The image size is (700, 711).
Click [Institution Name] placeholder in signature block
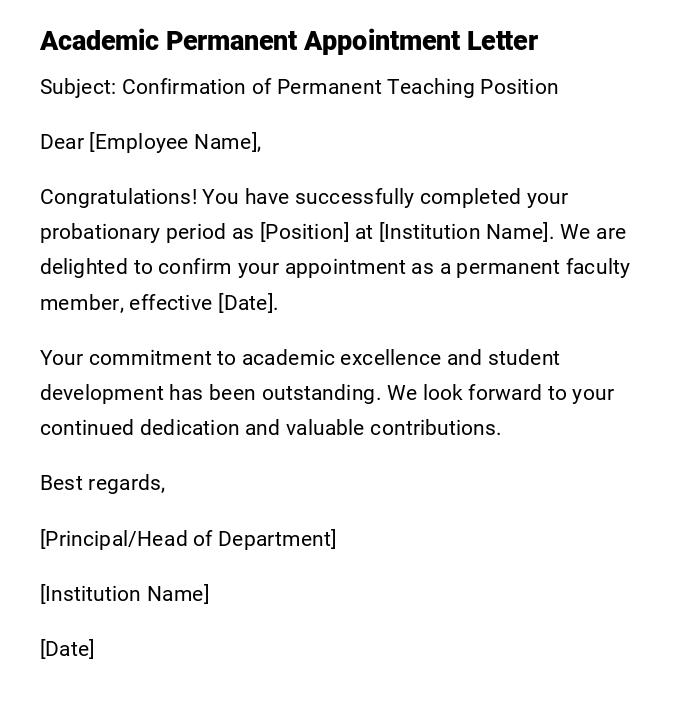[124, 594]
